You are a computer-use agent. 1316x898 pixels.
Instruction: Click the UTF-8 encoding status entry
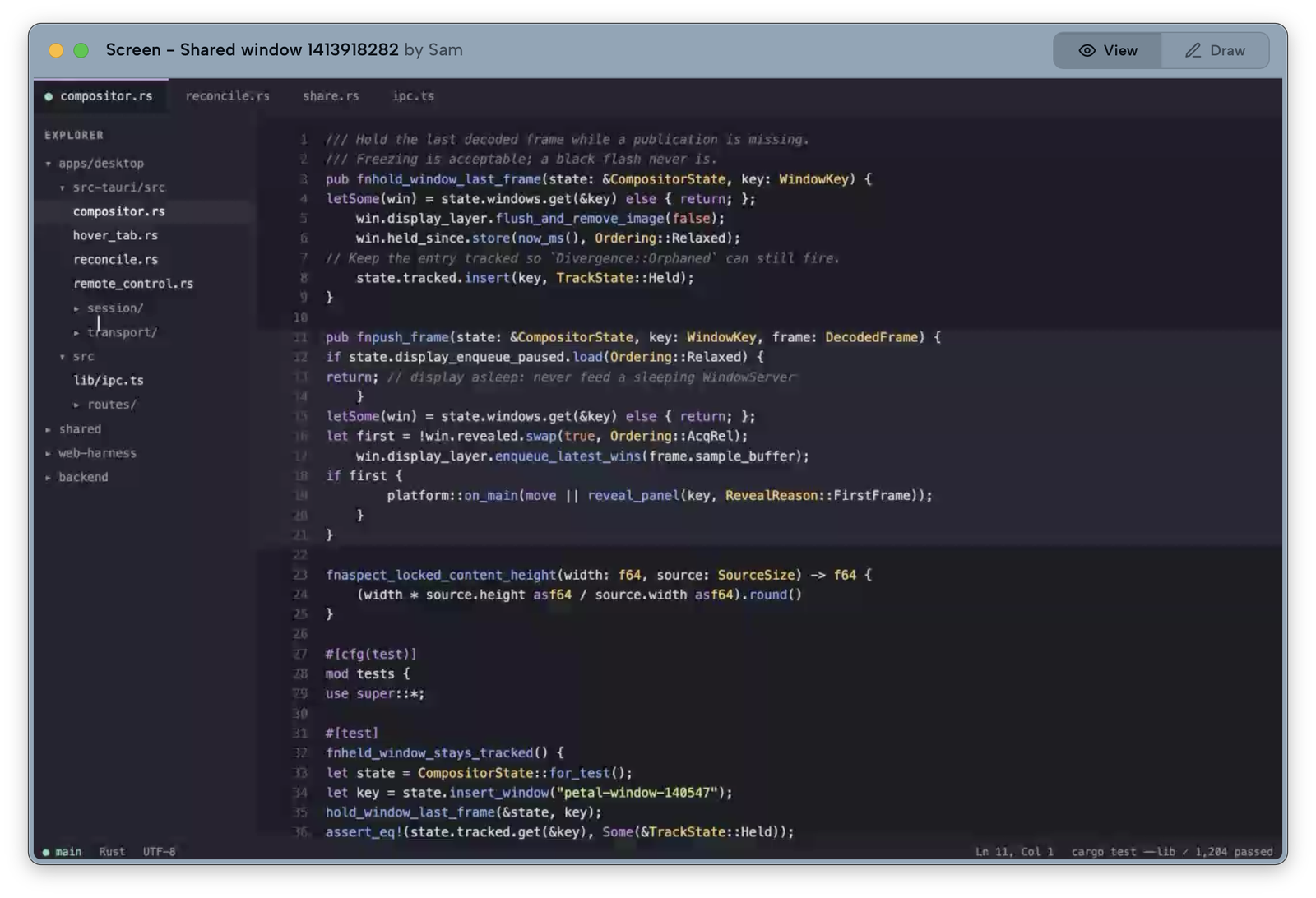tap(159, 852)
